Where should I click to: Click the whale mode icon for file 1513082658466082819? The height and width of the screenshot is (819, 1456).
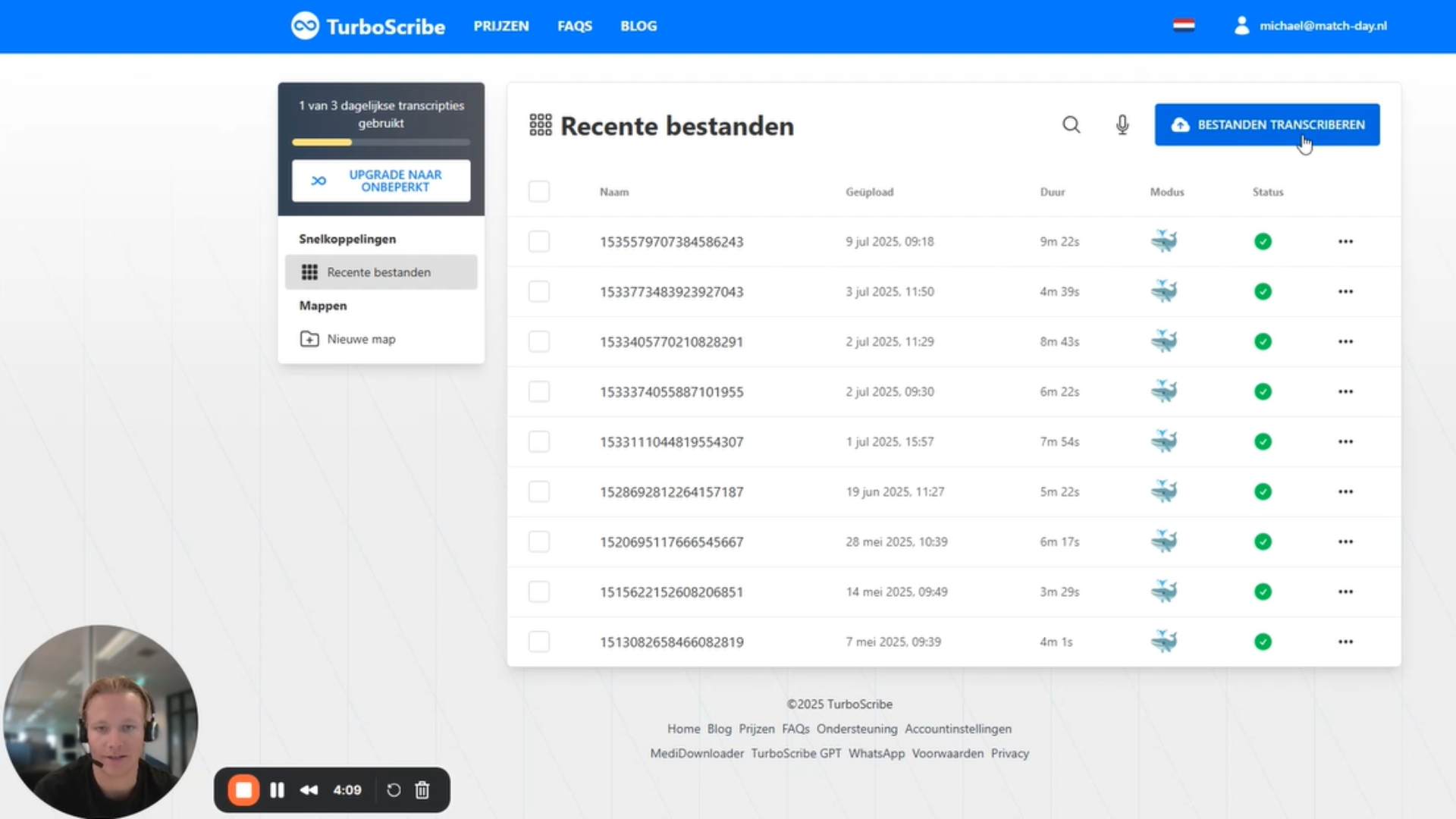[x=1164, y=642]
